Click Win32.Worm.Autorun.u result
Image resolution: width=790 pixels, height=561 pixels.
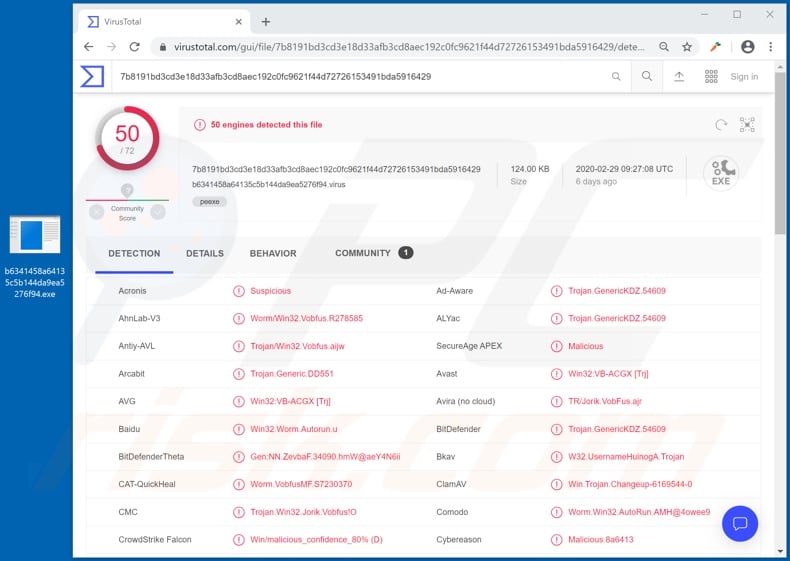coord(294,429)
